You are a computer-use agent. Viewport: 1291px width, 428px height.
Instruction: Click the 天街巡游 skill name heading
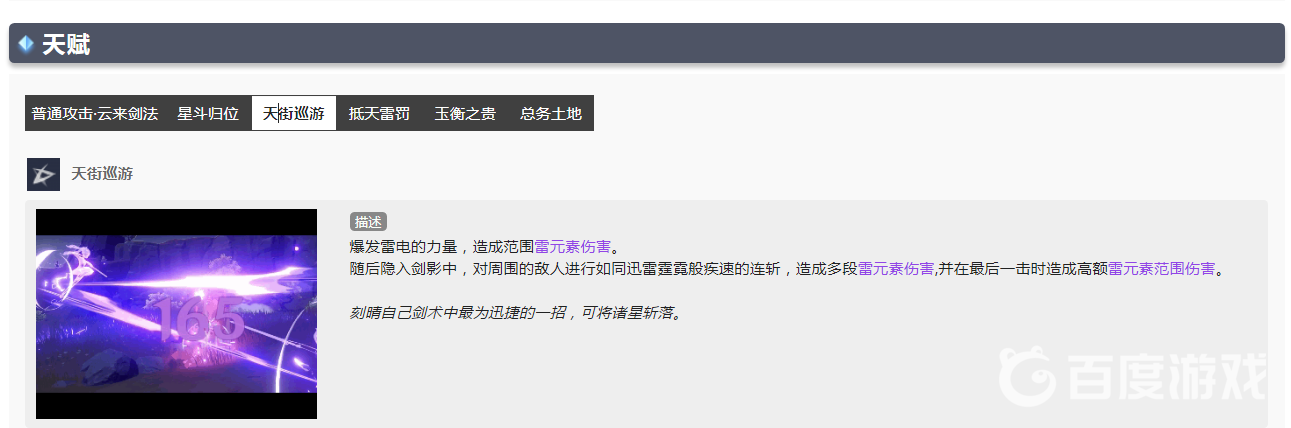point(102,174)
